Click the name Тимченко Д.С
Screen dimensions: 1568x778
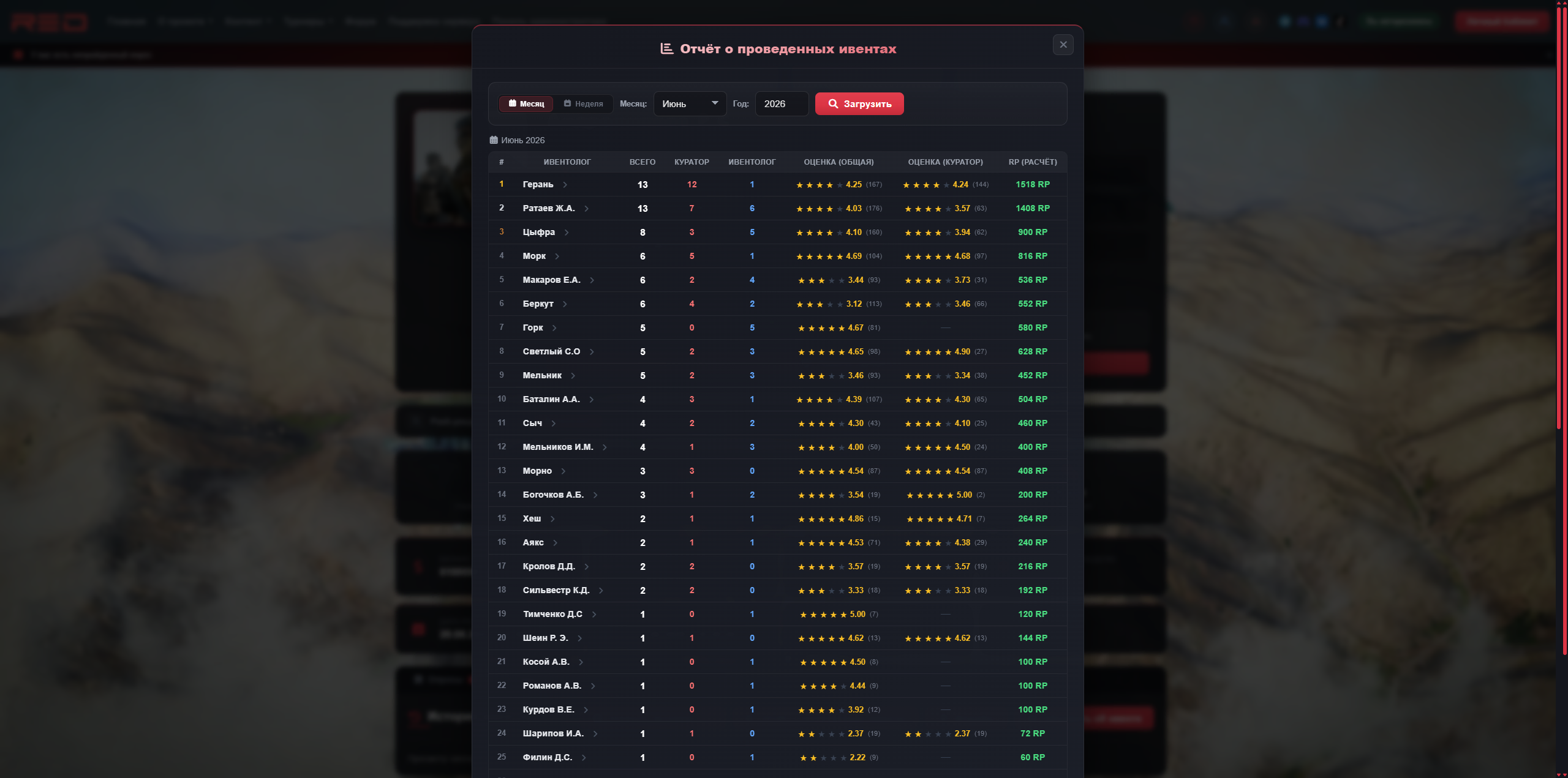552,614
